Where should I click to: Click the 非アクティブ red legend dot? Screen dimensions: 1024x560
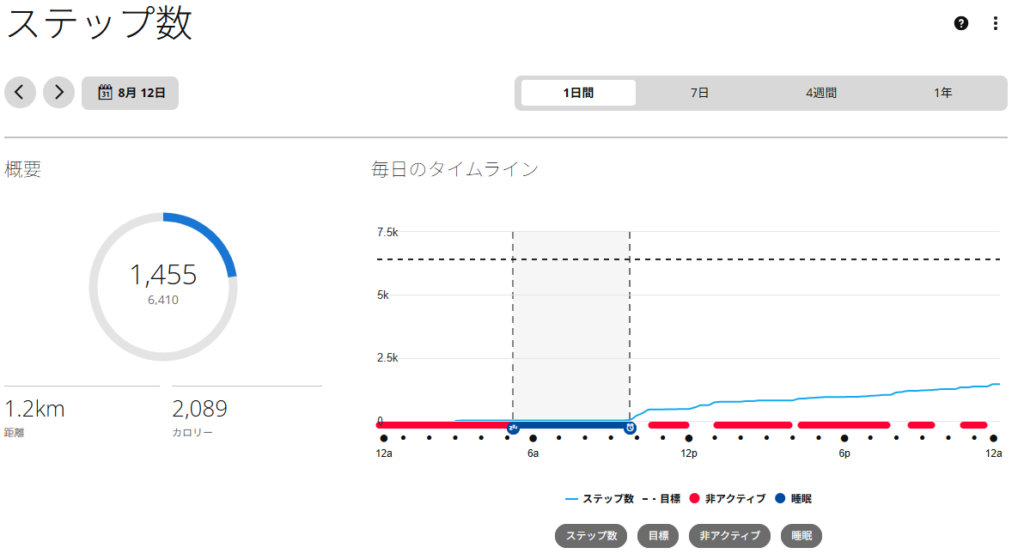point(694,499)
